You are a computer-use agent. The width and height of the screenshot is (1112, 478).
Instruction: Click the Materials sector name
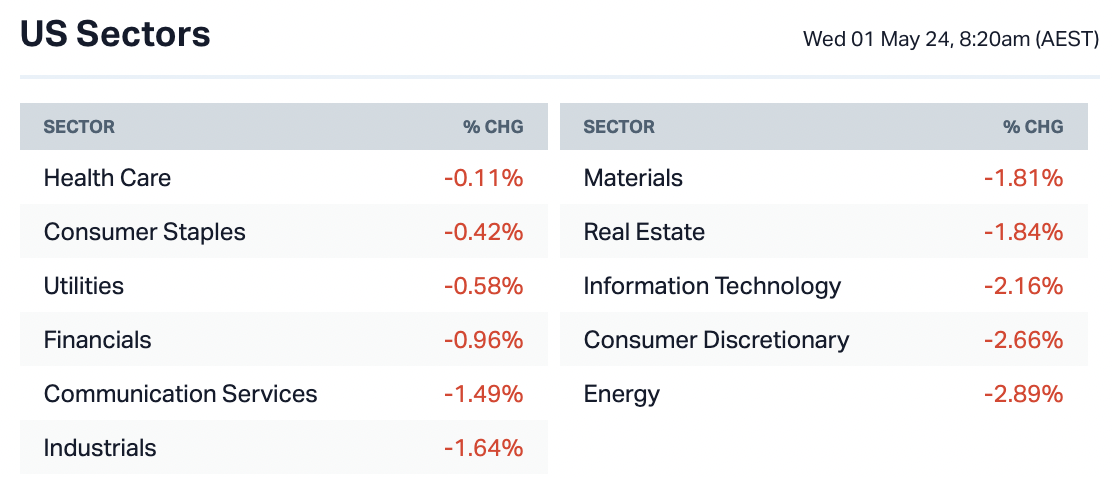click(x=633, y=178)
